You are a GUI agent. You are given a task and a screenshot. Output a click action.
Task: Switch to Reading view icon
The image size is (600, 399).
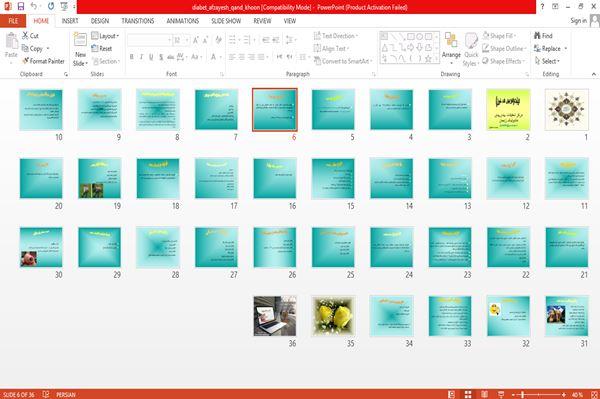[x=484, y=394]
